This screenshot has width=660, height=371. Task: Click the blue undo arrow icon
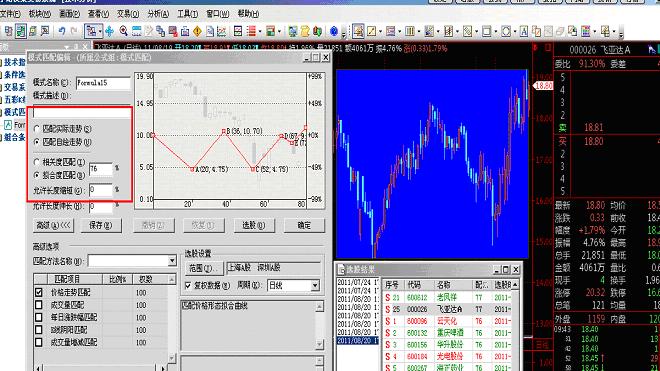pyautogui.click(x=62, y=31)
